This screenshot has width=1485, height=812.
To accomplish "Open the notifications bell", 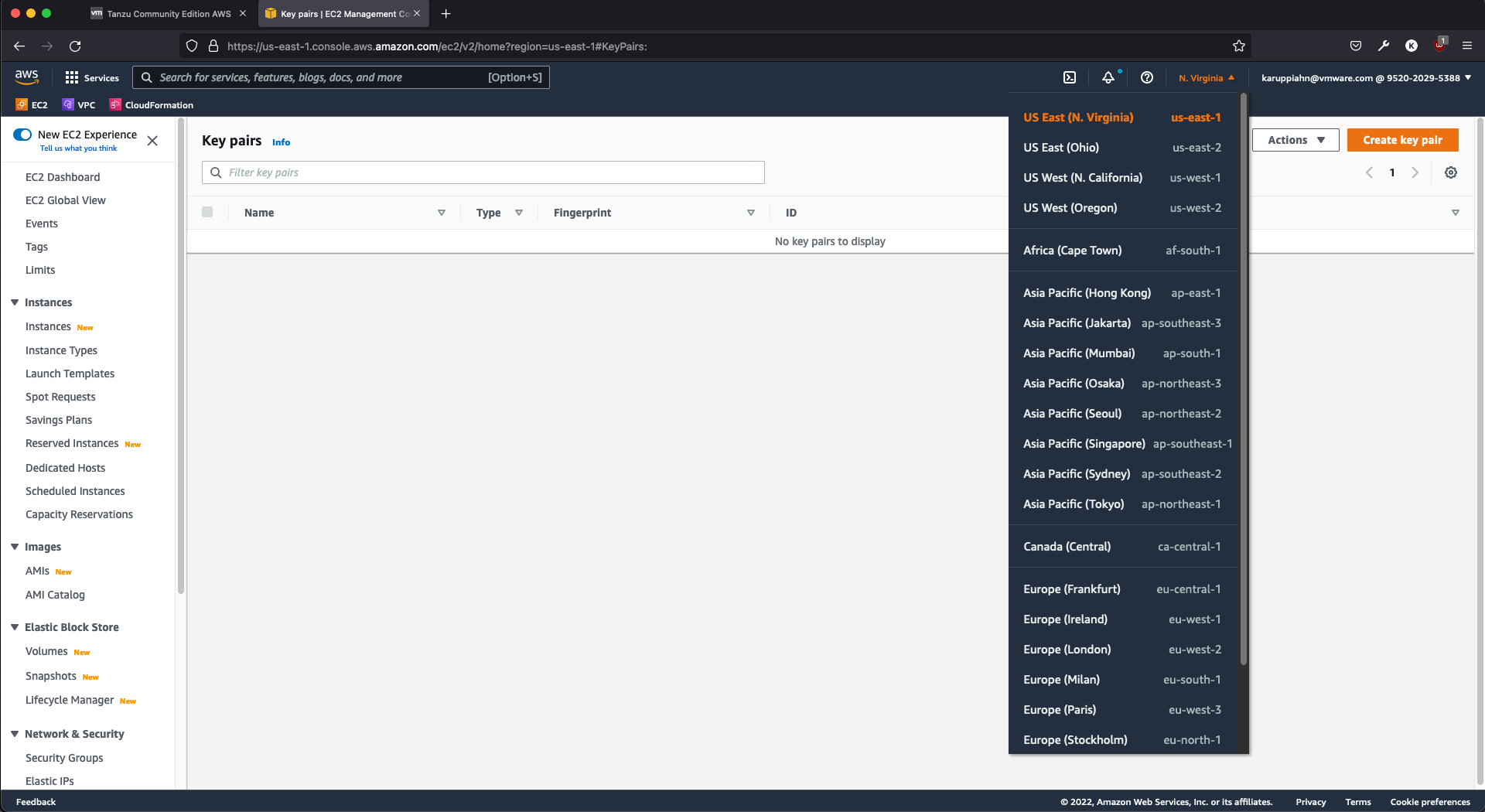I will click(1108, 77).
